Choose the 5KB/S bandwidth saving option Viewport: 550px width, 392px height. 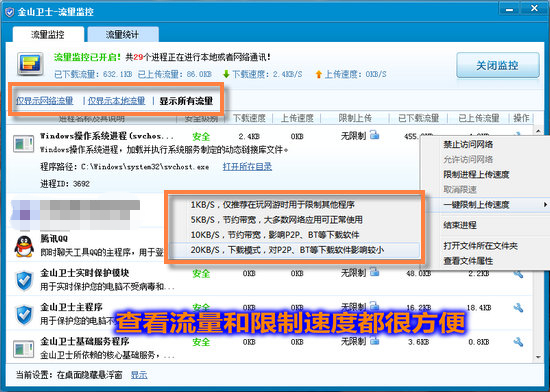point(294,220)
